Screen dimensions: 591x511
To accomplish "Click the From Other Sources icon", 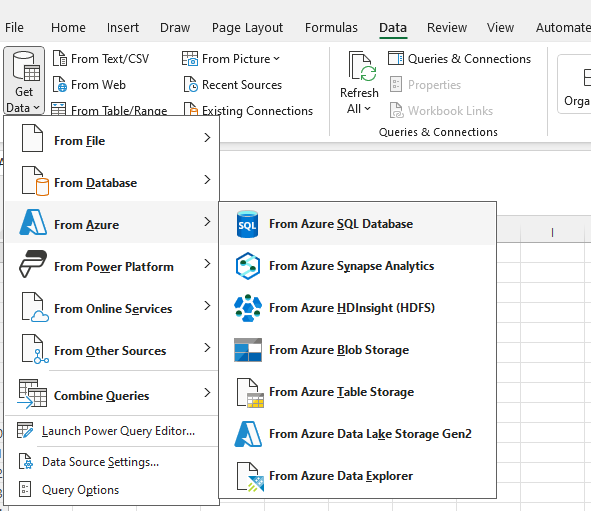I will 35,349.
